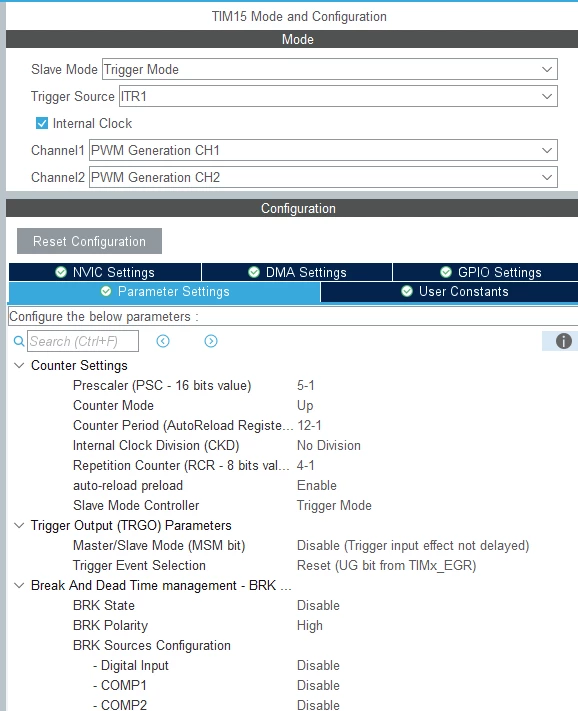The width and height of the screenshot is (578, 711).
Task: Go to previous search result arrow
Action: (163, 341)
